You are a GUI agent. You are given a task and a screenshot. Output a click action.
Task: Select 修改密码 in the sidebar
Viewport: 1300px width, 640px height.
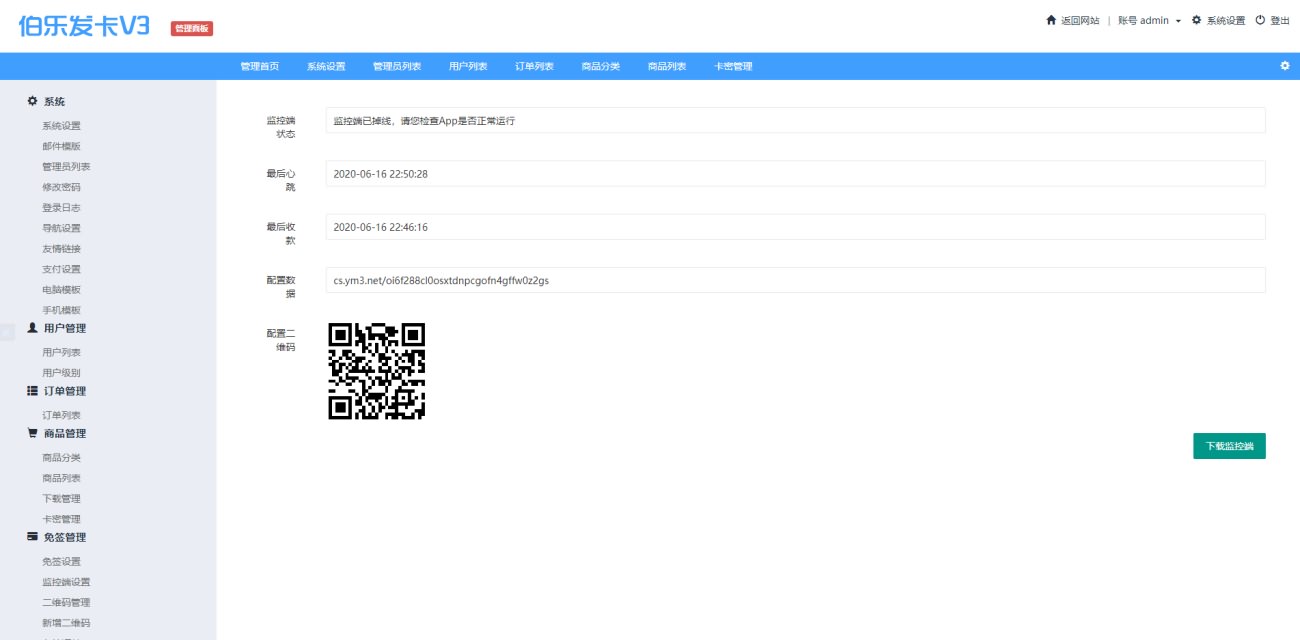click(61, 187)
